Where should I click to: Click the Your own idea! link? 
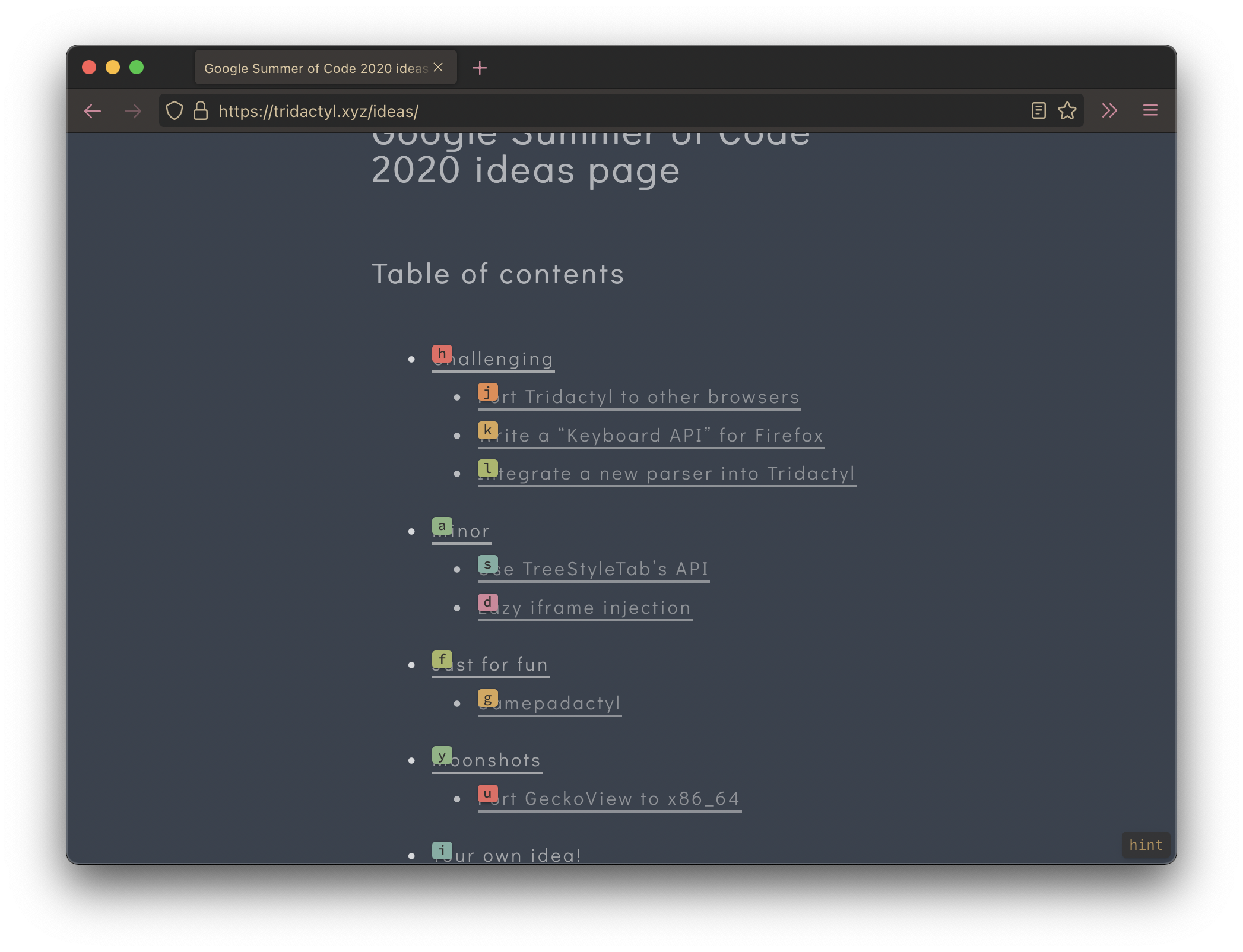(509, 853)
